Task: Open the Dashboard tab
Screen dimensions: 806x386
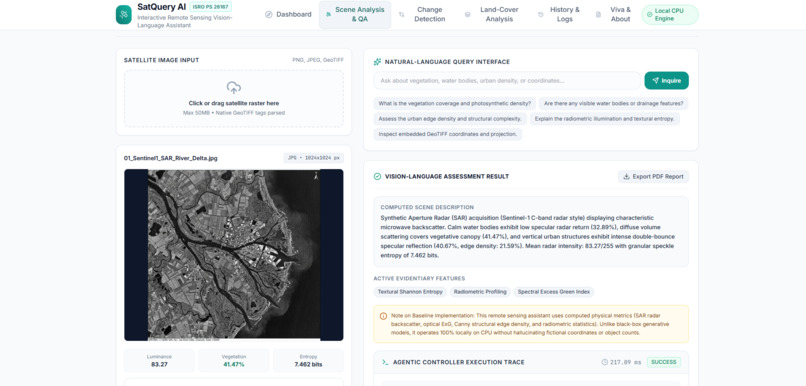Action: pos(288,14)
